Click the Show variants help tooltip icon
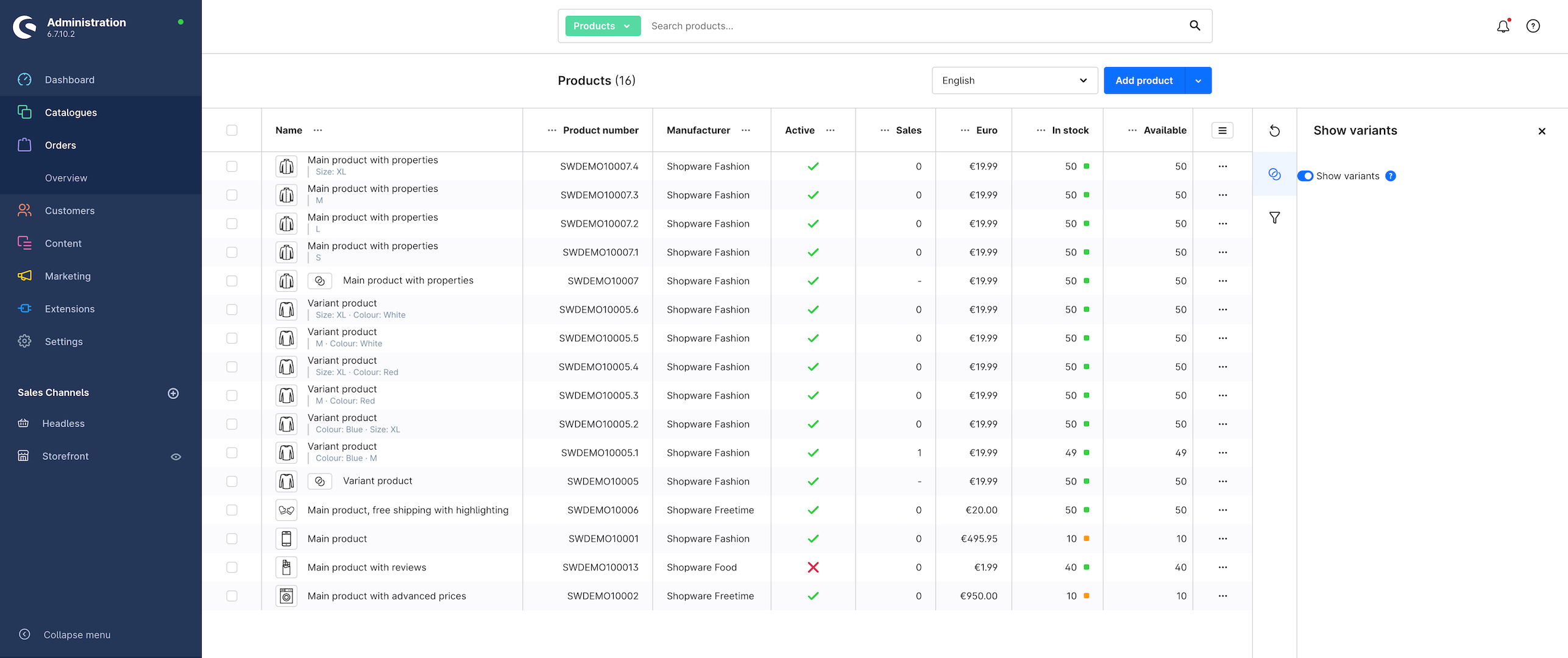 coord(1390,176)
